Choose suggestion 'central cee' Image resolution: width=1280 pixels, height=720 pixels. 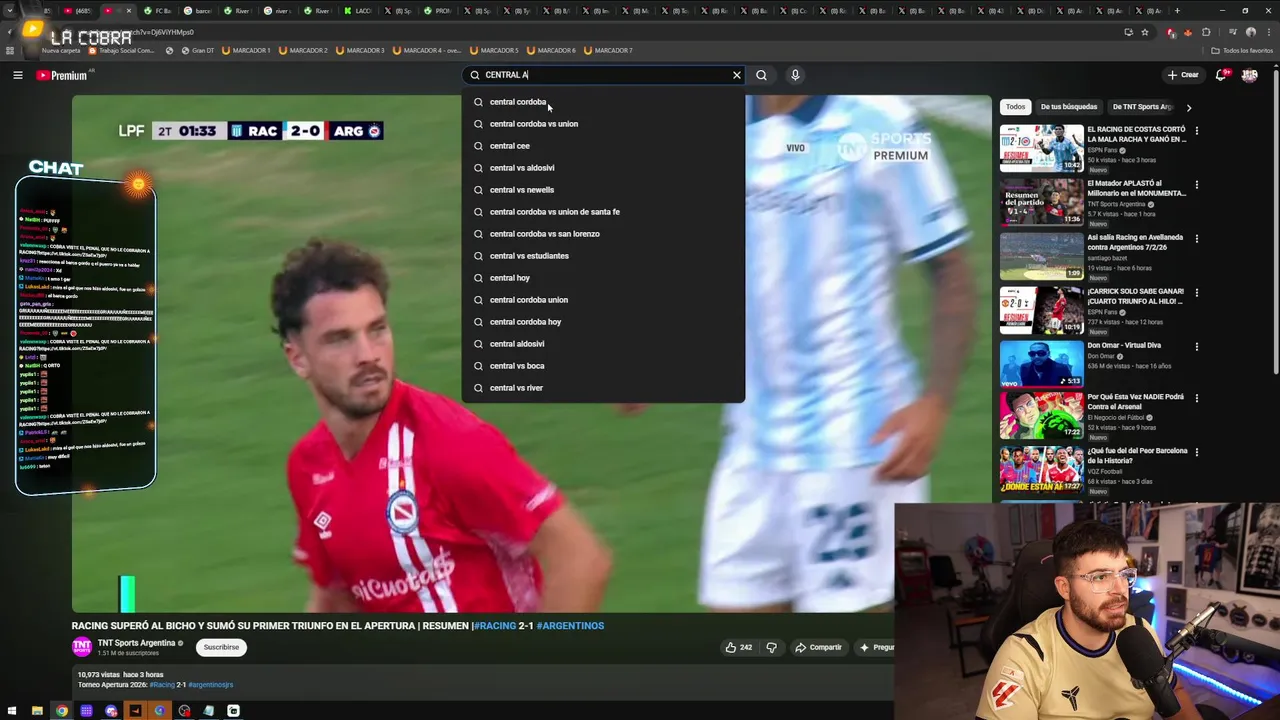click(603, 146)
